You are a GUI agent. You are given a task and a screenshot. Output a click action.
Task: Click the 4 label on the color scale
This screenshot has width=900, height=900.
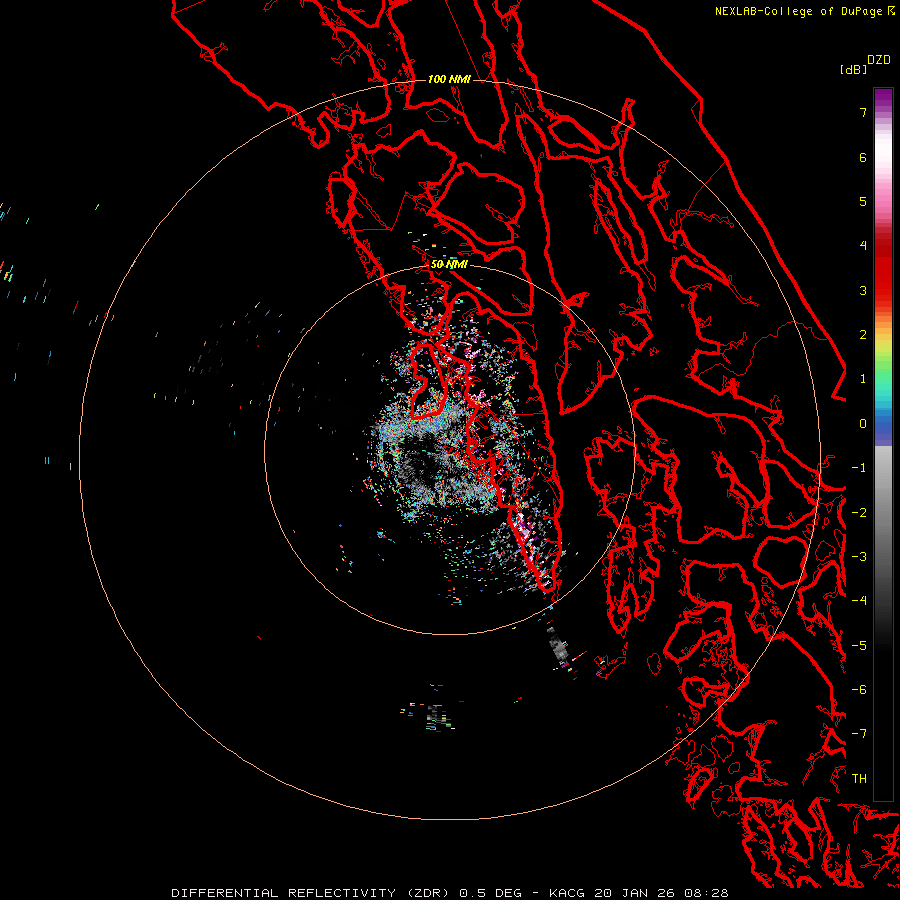[x=863, y=246]
